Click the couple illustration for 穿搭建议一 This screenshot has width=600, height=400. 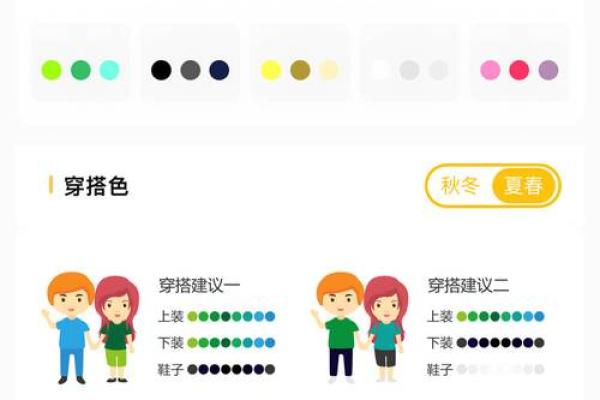(x=91, y=328)
